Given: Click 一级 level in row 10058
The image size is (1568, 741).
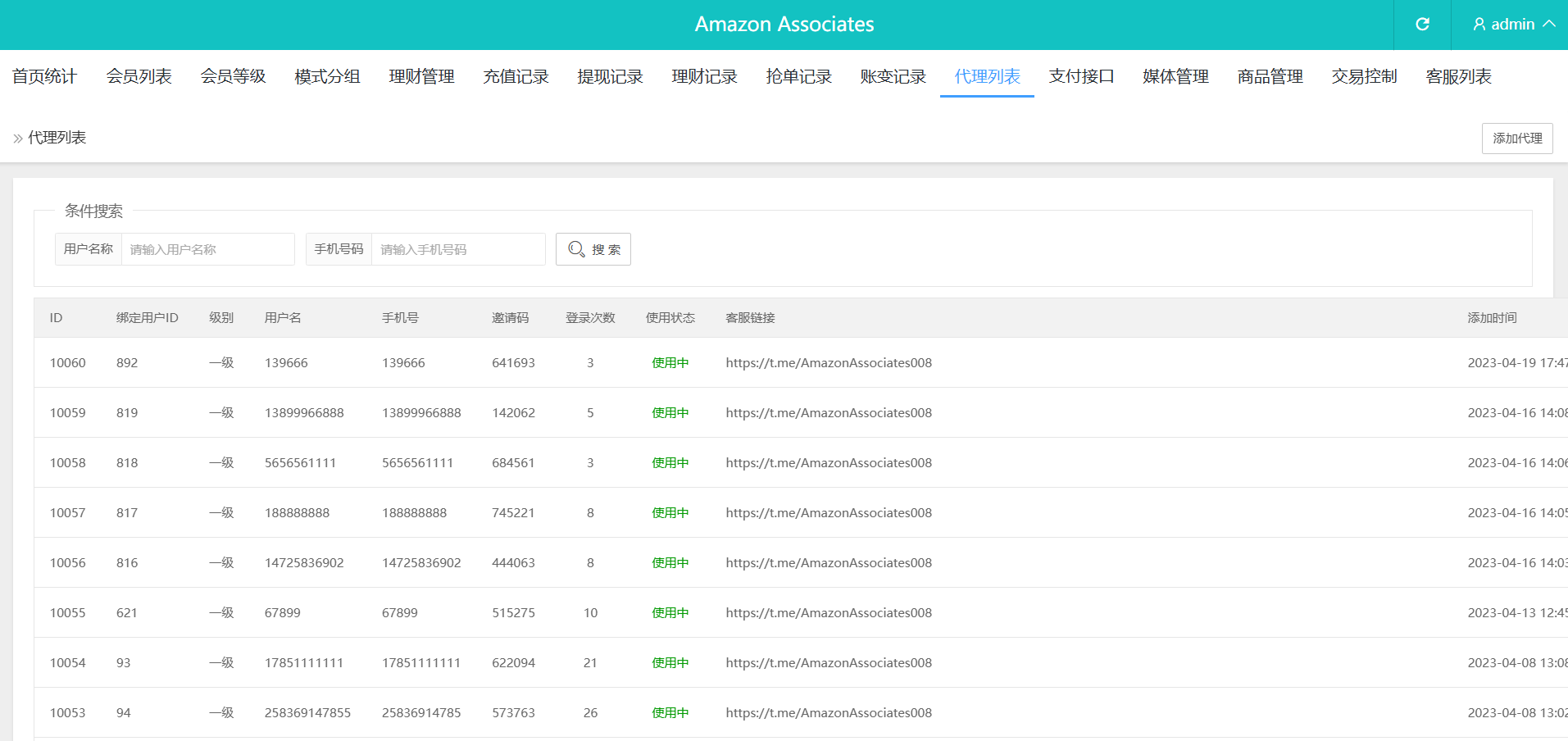Looking at the screenshot, I should (221, 462).
